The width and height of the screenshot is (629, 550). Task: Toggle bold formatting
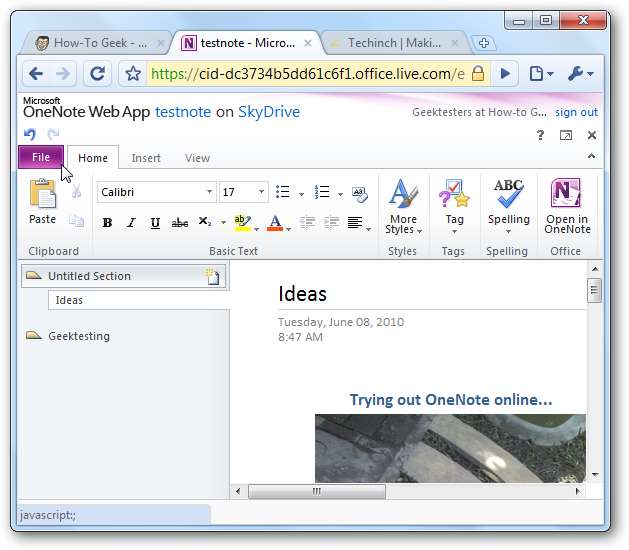click(107, 223)
